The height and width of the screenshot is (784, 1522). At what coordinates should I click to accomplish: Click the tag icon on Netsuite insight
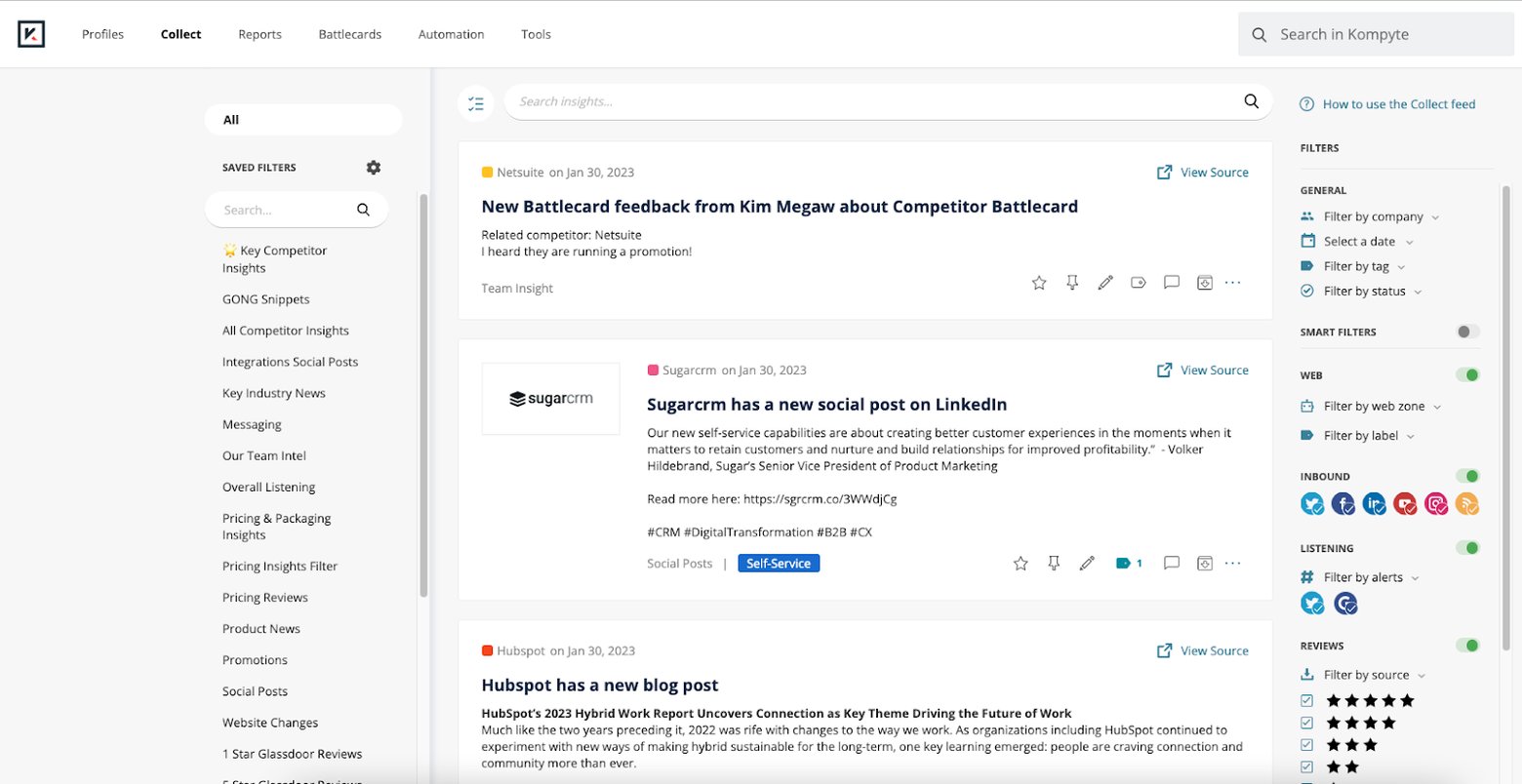tap(1139, 283)
